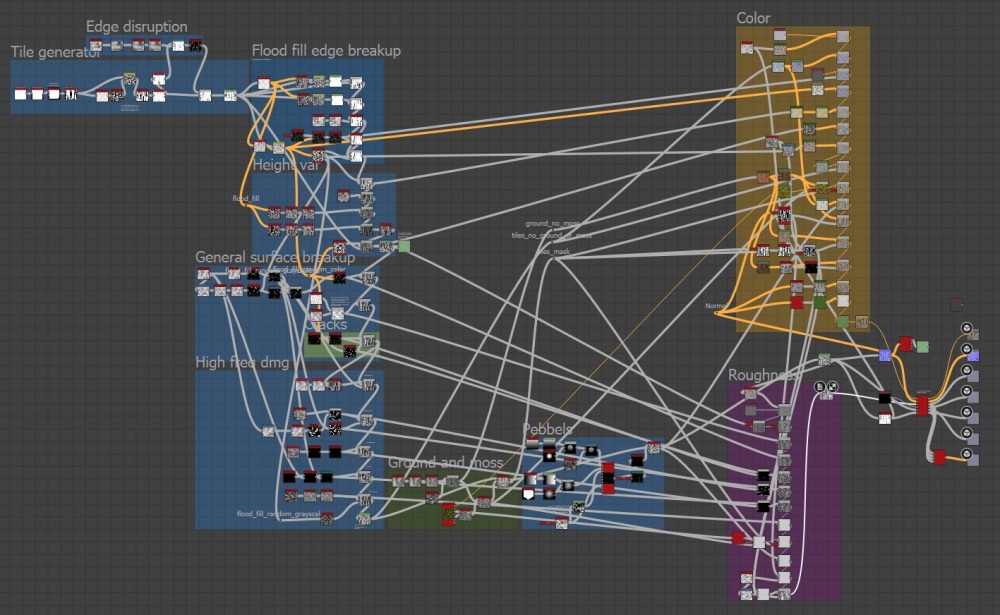The width and height of the screenshot is (1000, 615).
Task: Select the red node on Roughness frame's left edge
Action: (x=738, y=538)
